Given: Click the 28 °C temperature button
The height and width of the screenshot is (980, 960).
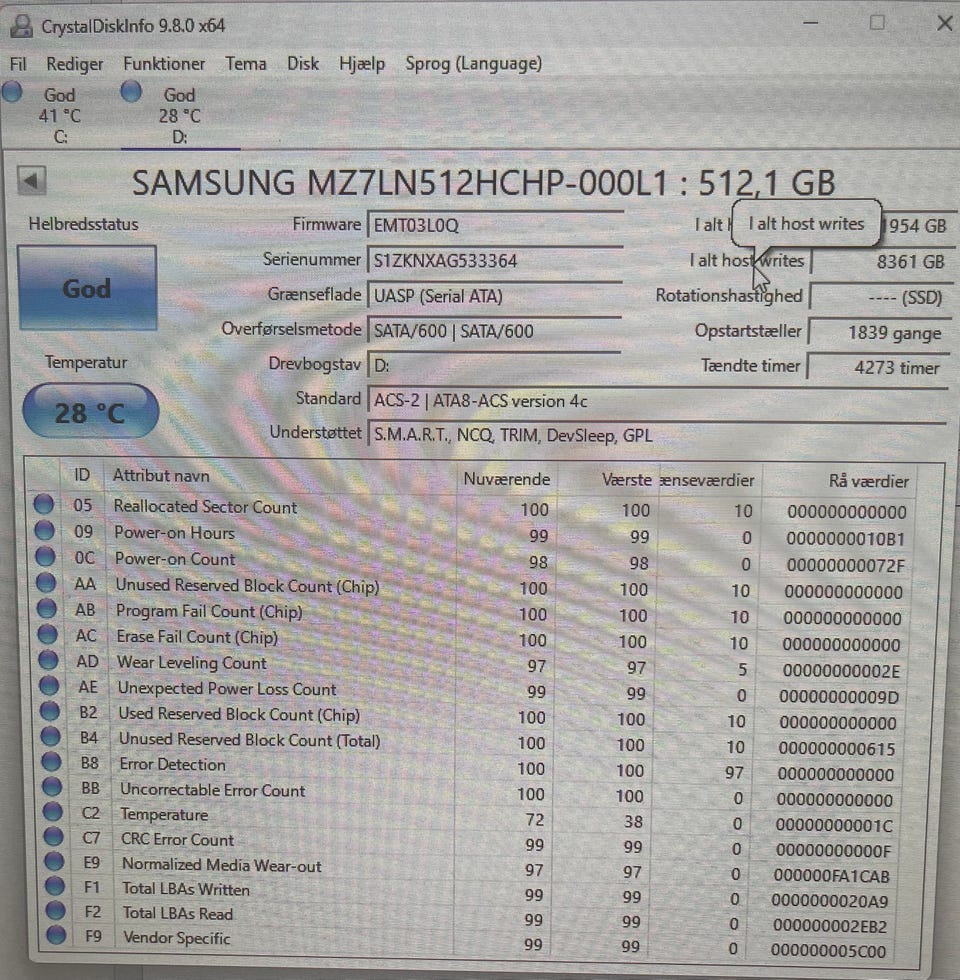Looking at the screenshot, I should point(91,411).
